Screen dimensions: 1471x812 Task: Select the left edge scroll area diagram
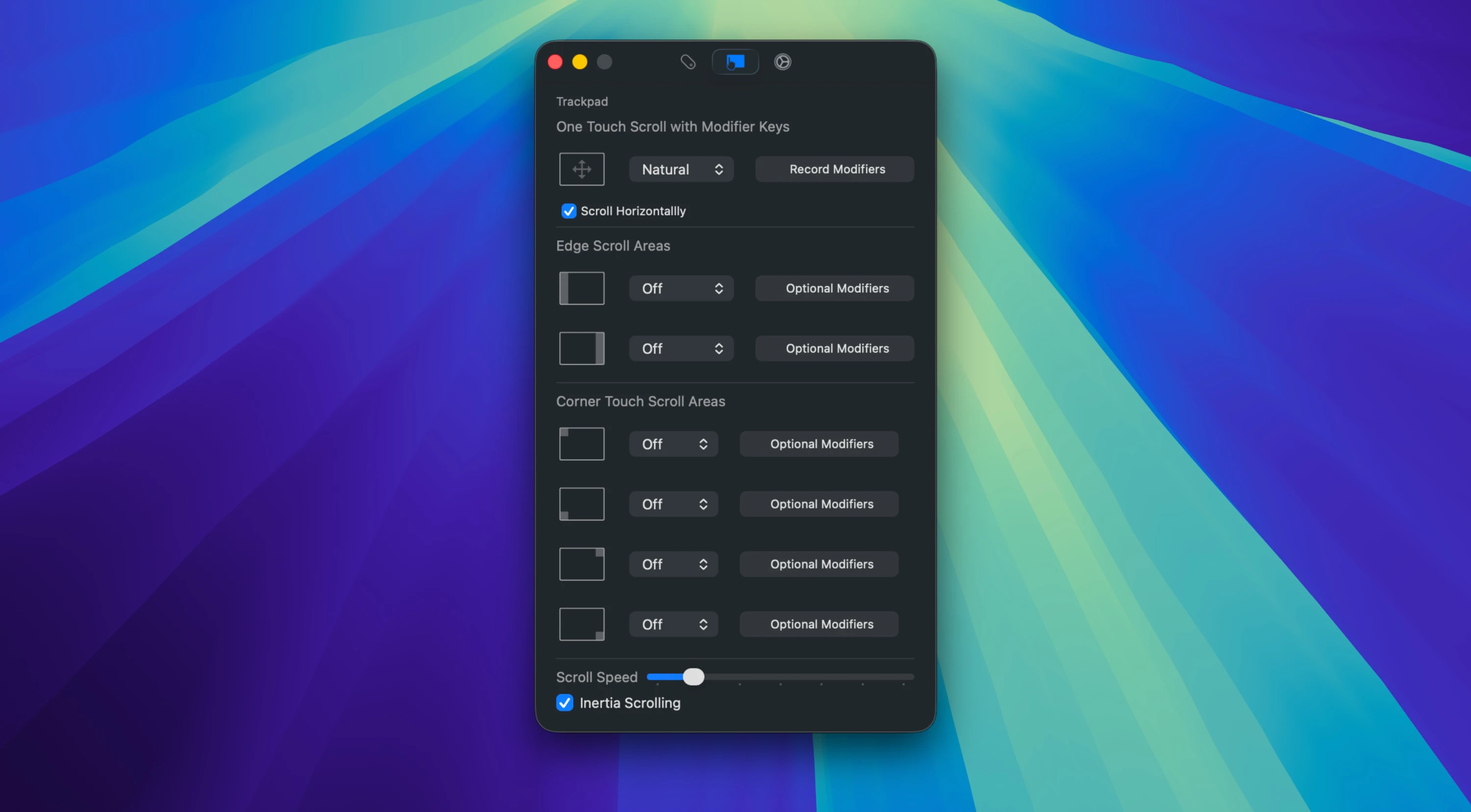[x=582, y=288]
